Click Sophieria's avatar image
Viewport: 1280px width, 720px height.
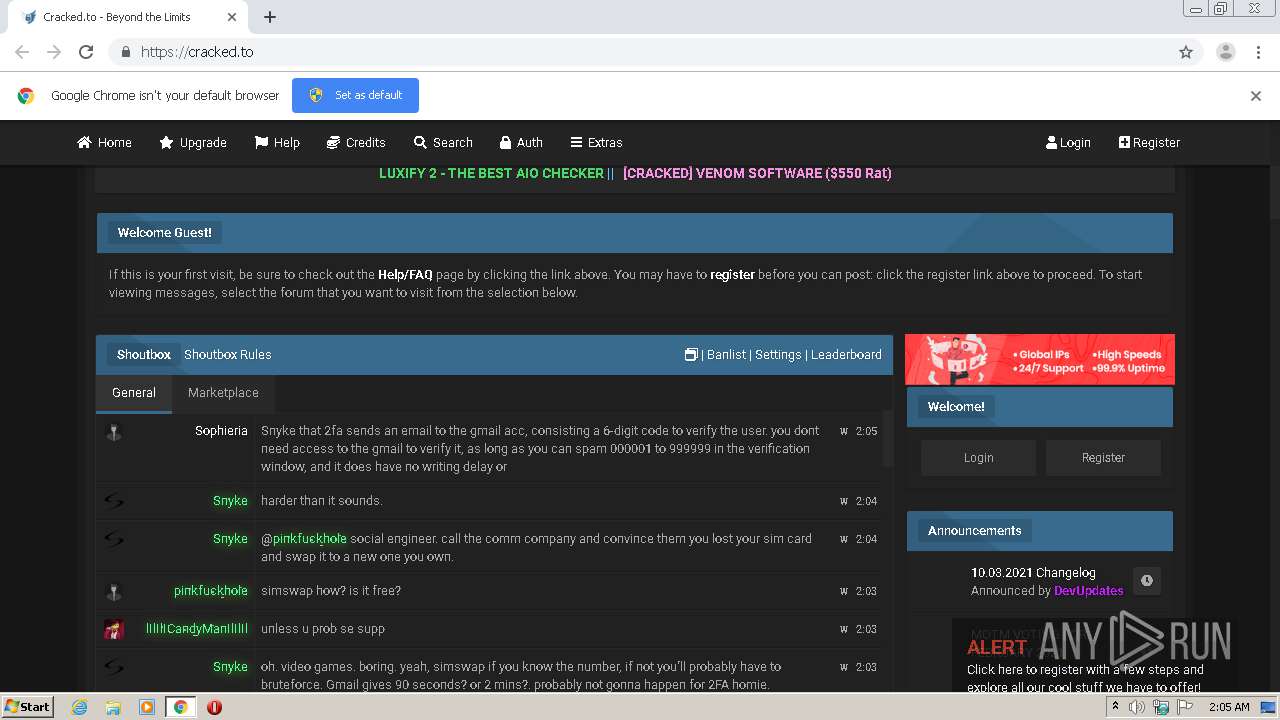click(x=114, y=432)
